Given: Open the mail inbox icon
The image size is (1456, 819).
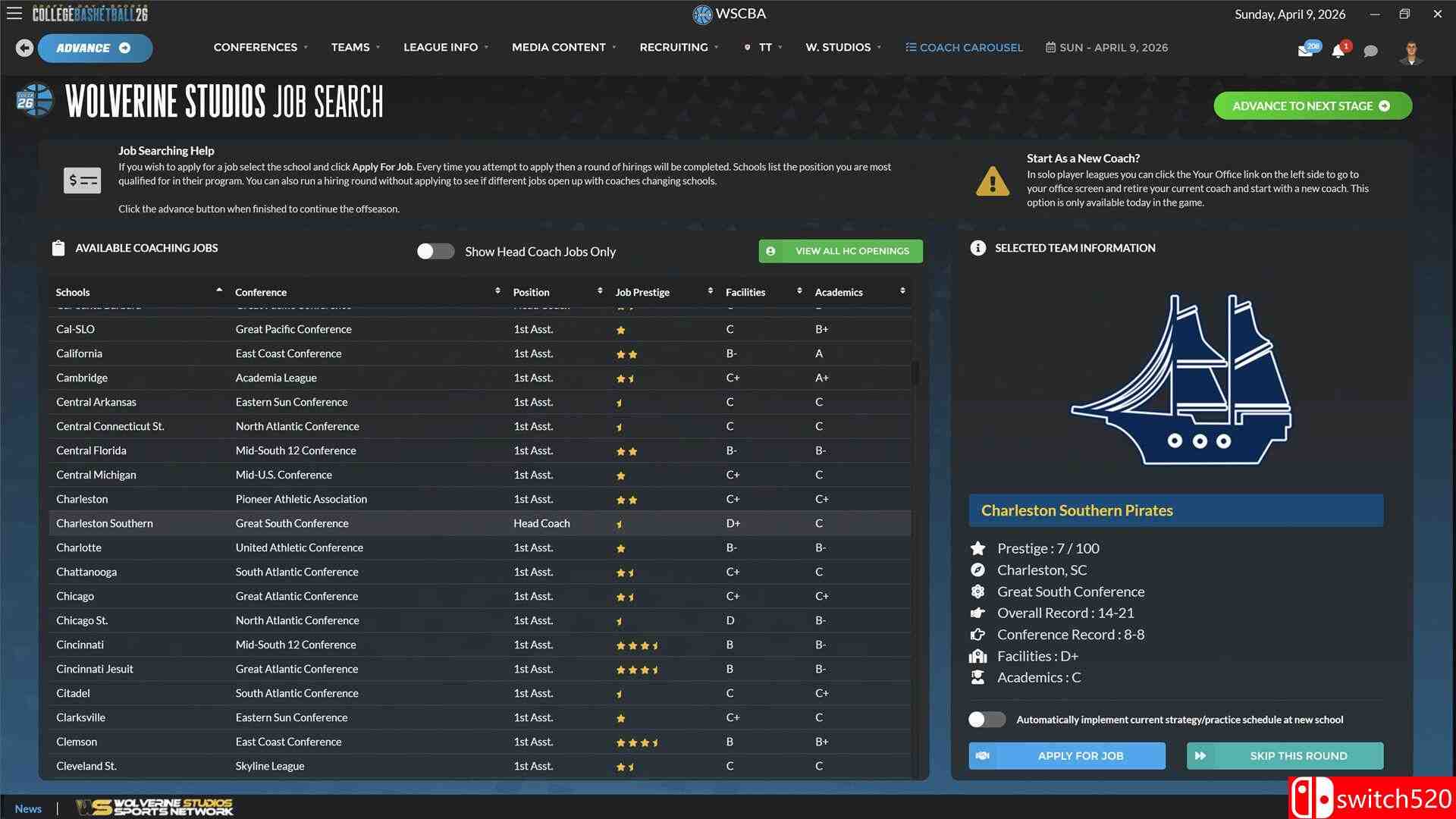Looking at the screenshot, I should pyautogui.click(x=1306, y=50).
